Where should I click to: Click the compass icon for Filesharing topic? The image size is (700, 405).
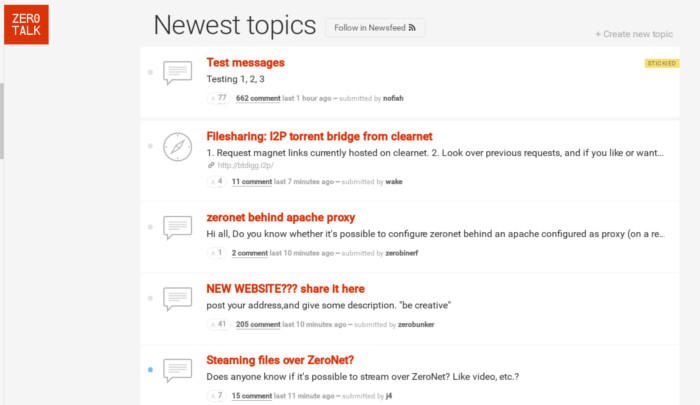click(x=177, y=146)
